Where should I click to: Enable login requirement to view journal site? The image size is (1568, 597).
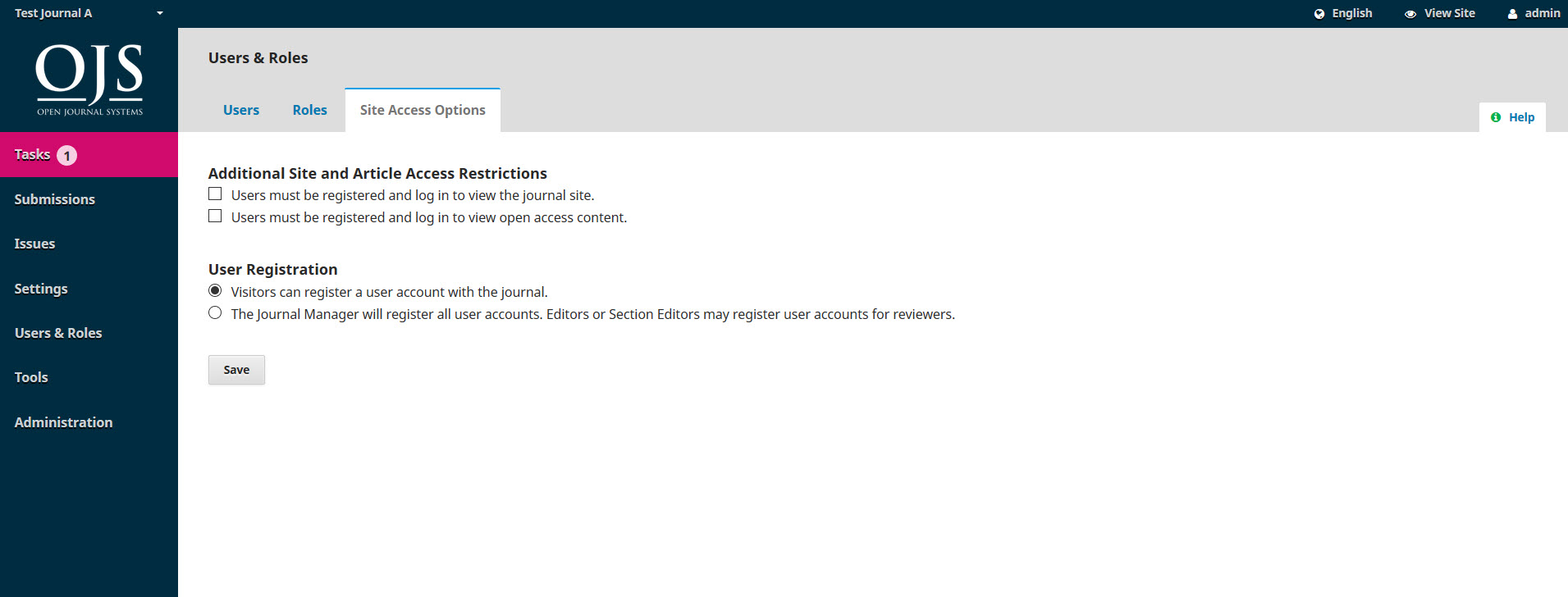215,194
